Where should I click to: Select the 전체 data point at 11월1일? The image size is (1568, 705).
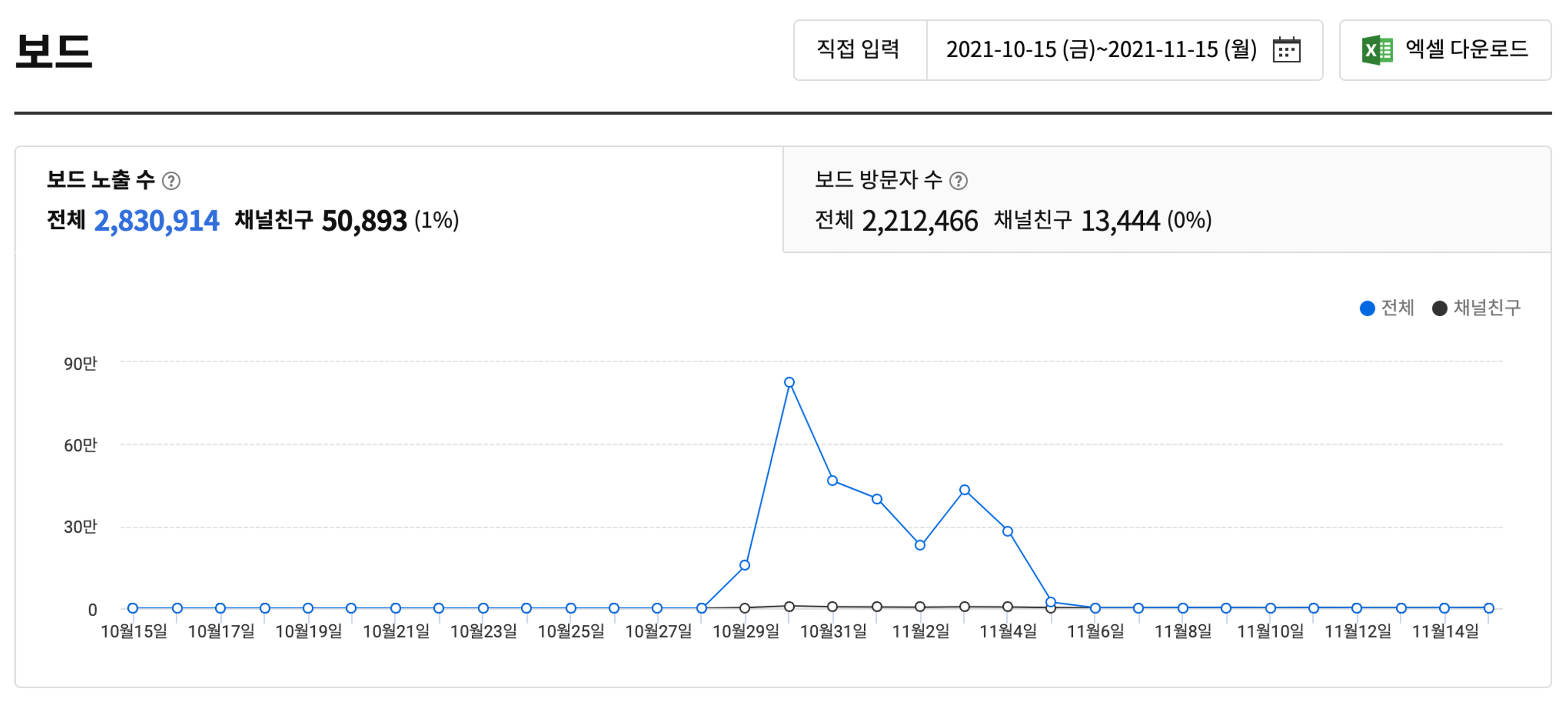(x=877, y=499)
